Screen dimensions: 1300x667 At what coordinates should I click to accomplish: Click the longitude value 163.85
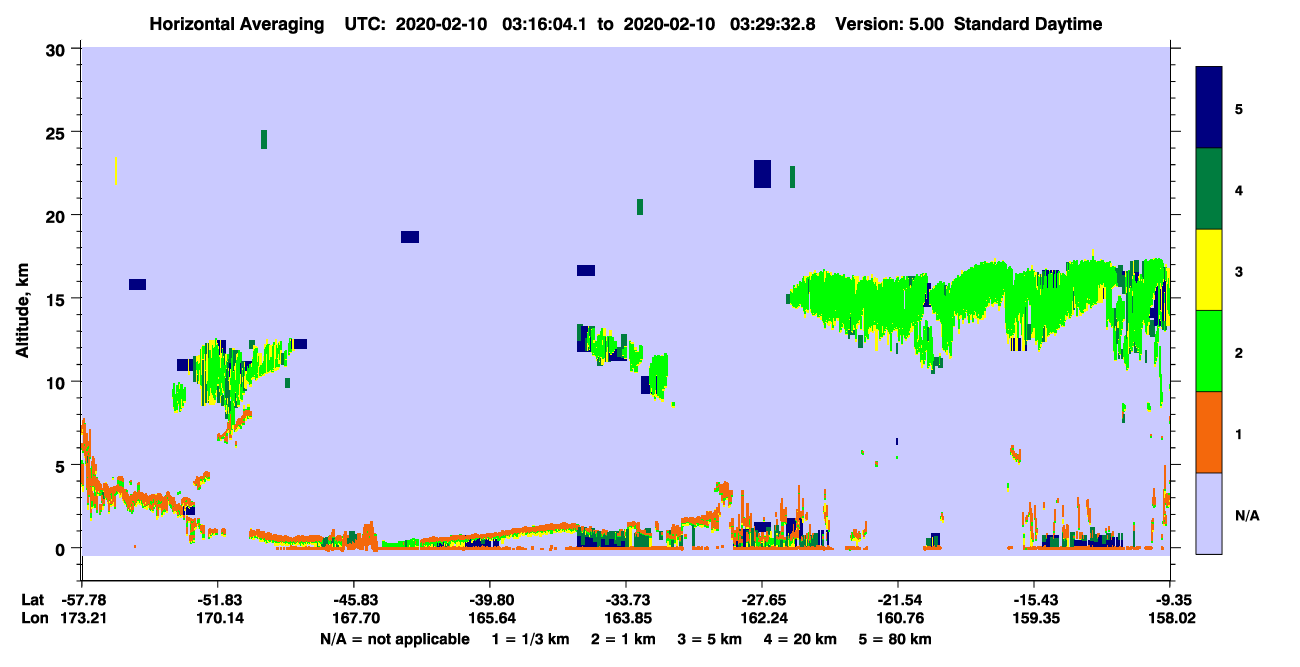point(626,618)
